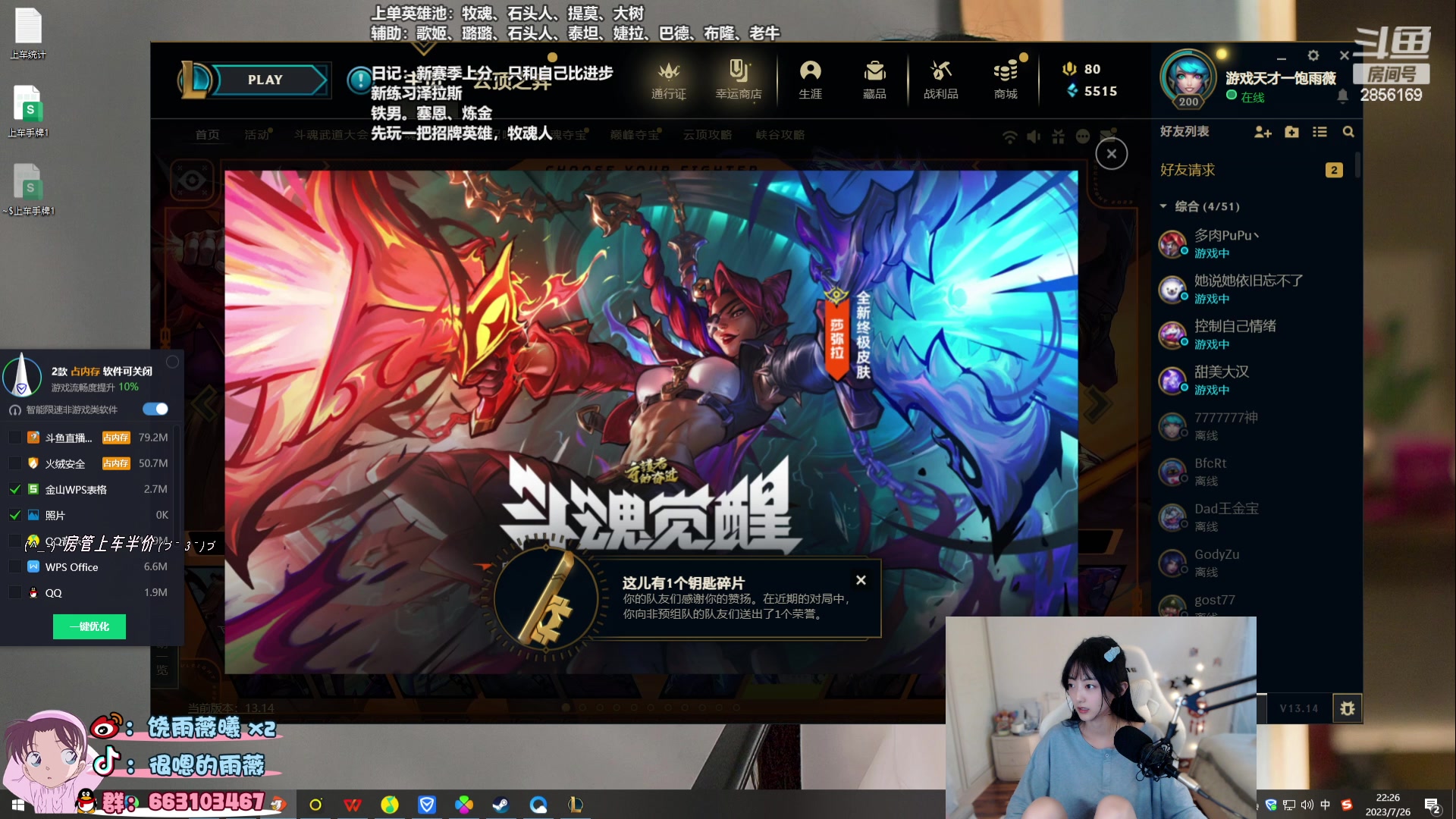Image resolution: width=1456 pixels, height=819 pixels.
Task: Open the 上车统计 desktop file
Action: 28,34
